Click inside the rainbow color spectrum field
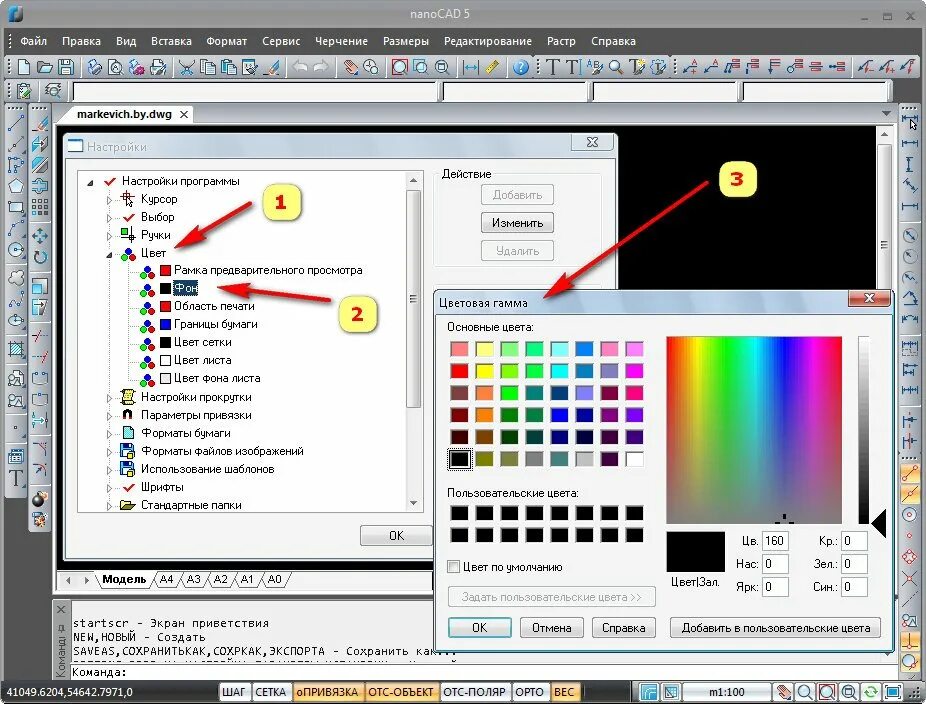This screenshot has height=704, width=926. pyautogui.click(x=754, y=429)
